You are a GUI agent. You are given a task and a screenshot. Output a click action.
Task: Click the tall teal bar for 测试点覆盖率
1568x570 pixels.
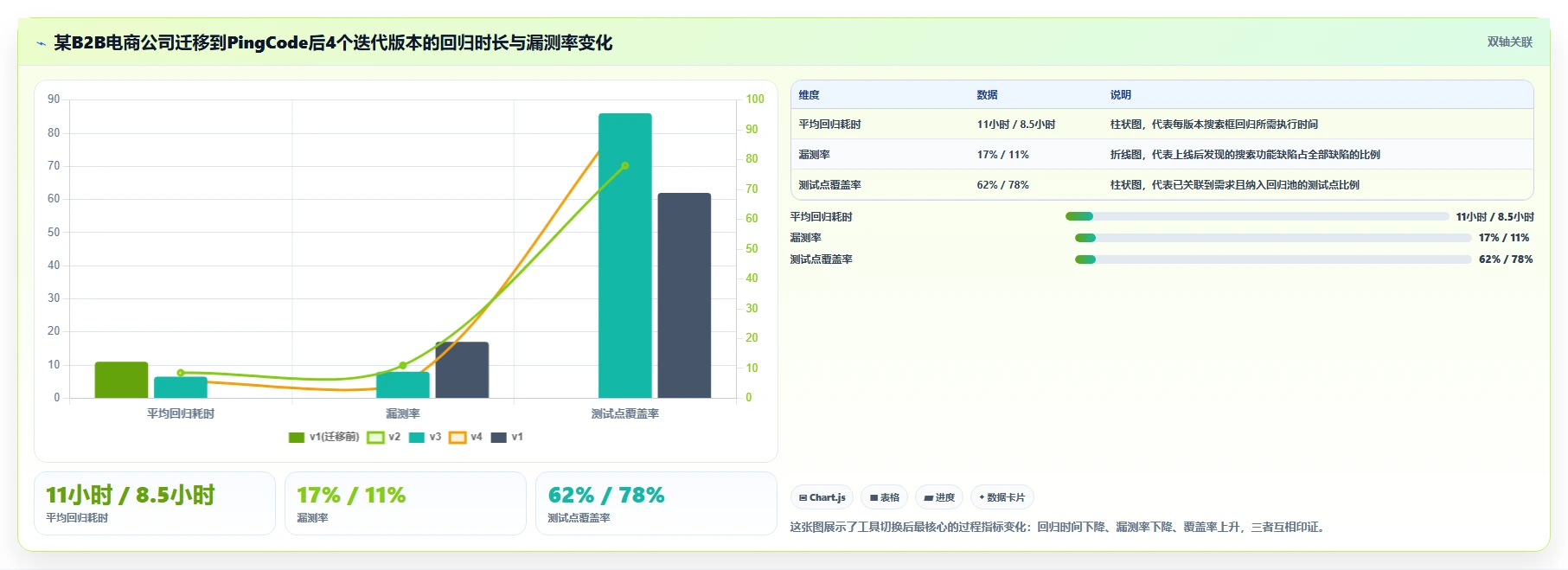pyautogui.click(x=625, y=256)
